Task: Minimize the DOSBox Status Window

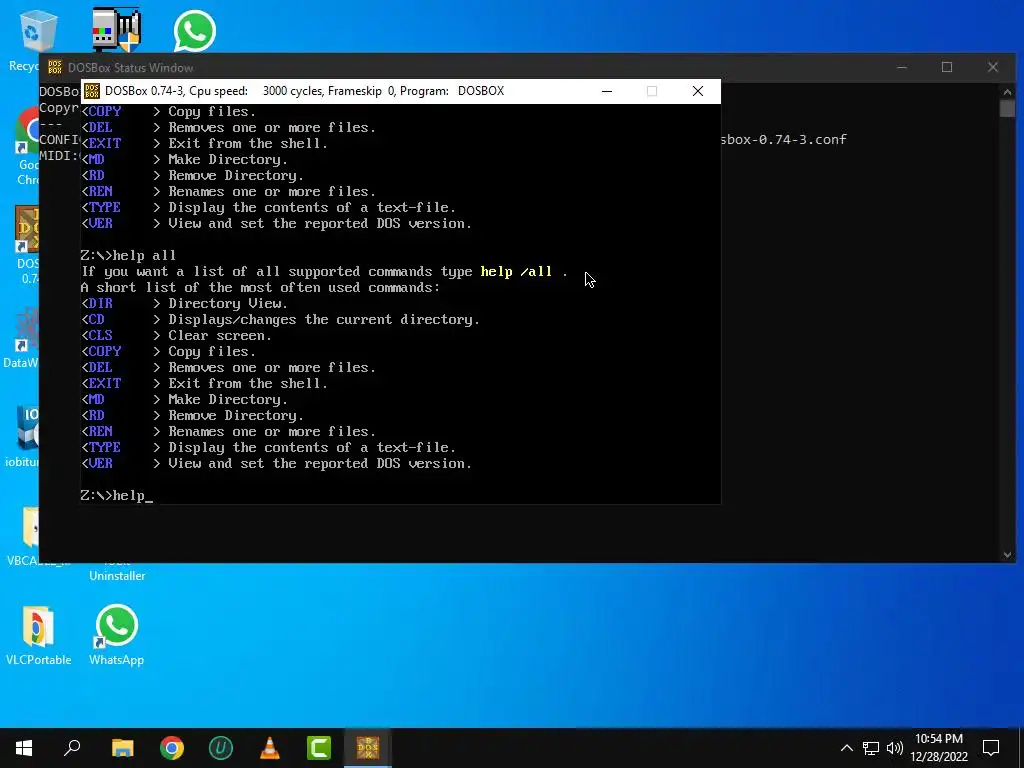Action: tap(902, 67)
